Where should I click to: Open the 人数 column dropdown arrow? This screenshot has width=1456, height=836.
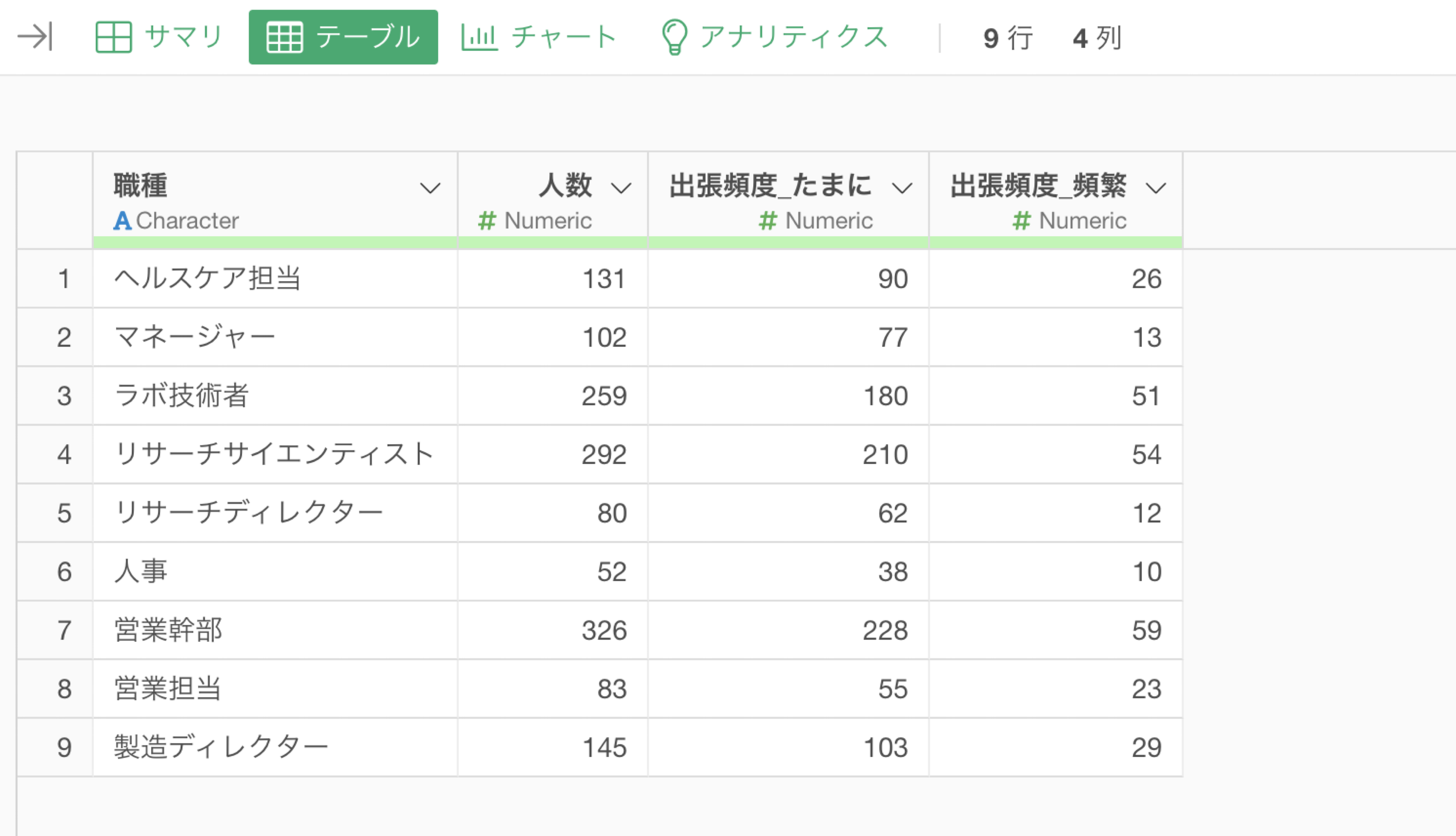(x=621, y=188)
